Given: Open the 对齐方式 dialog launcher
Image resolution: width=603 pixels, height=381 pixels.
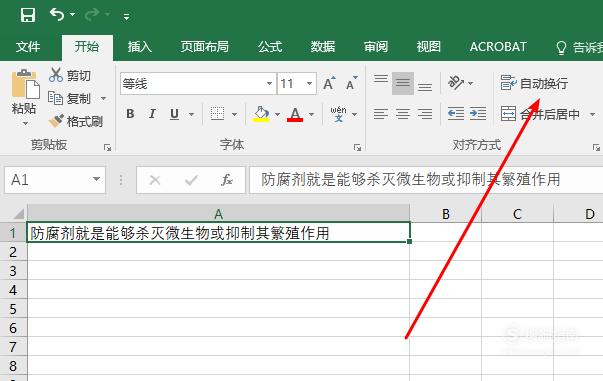Looking at the screenshot, I should click(596, 147).
